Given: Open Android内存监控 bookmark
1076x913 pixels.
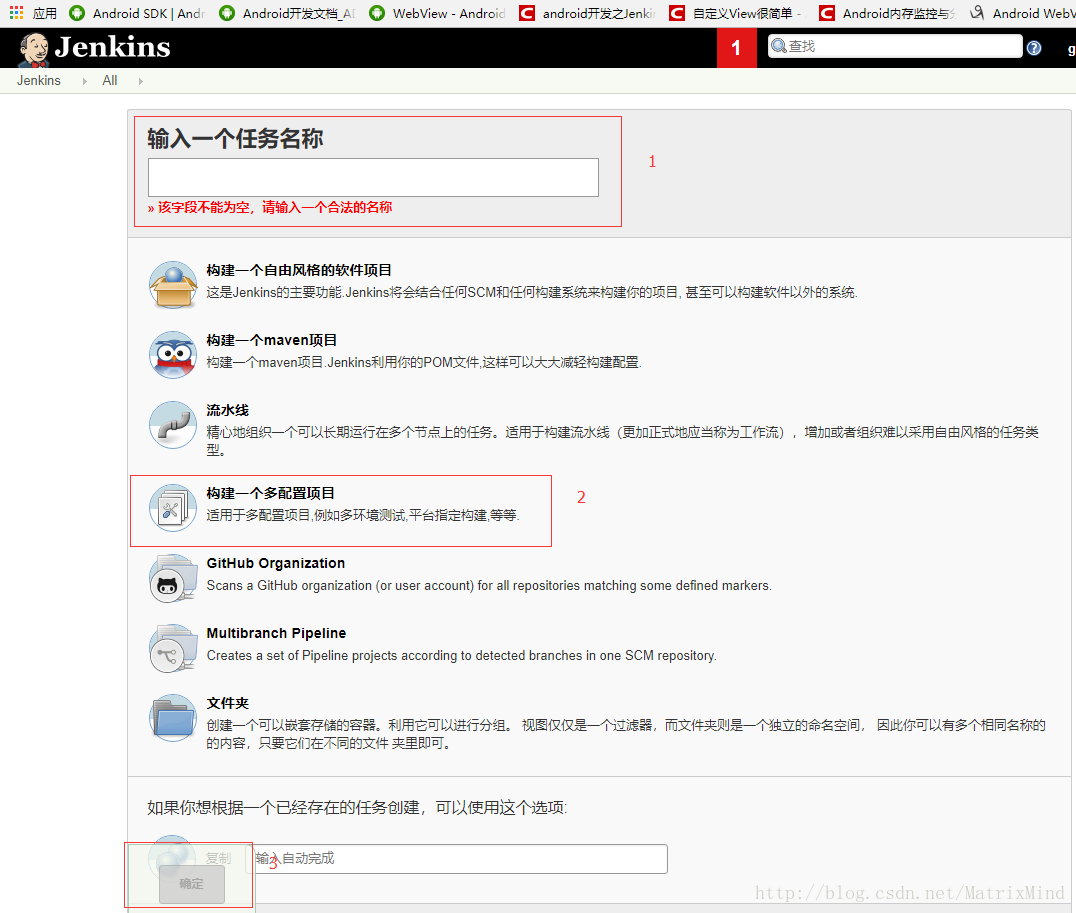Looking at the screenshot, I should (x=887, y=13).
